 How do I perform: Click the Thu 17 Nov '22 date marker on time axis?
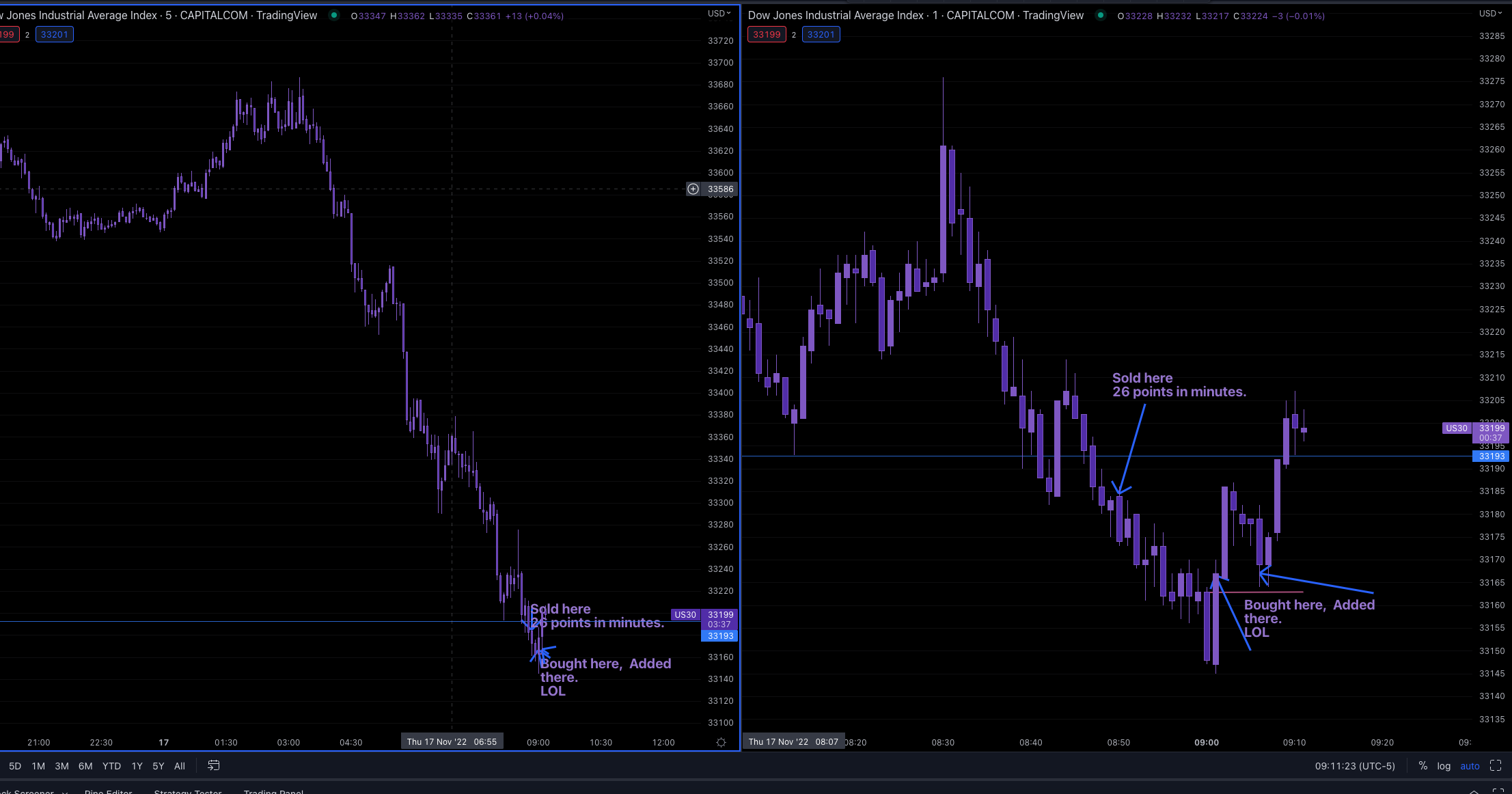(452, 741)
